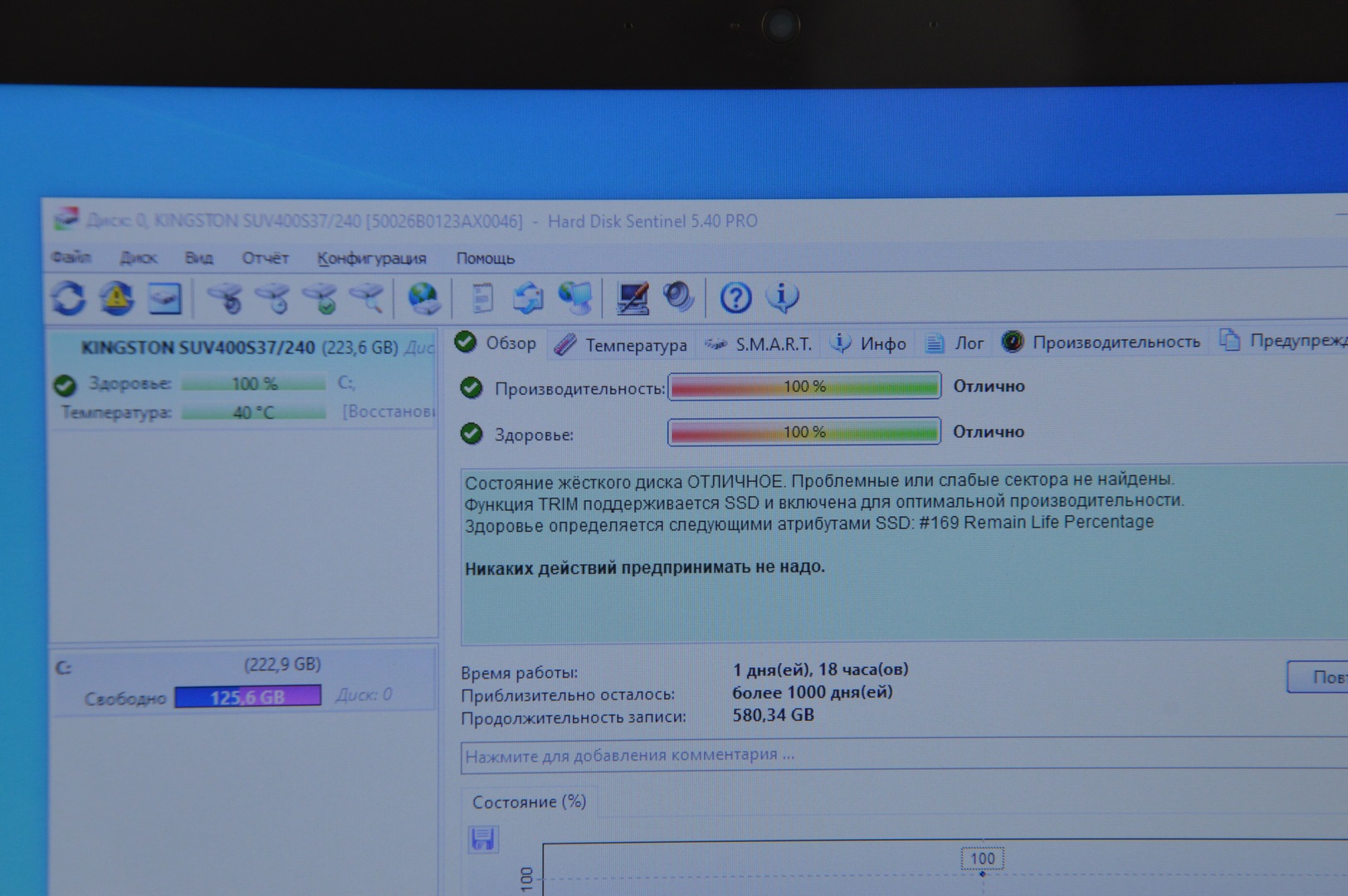Click the speaker sound toolbar icon
This screenshot has height=896, width=1348.
click(x=678, y=296)
